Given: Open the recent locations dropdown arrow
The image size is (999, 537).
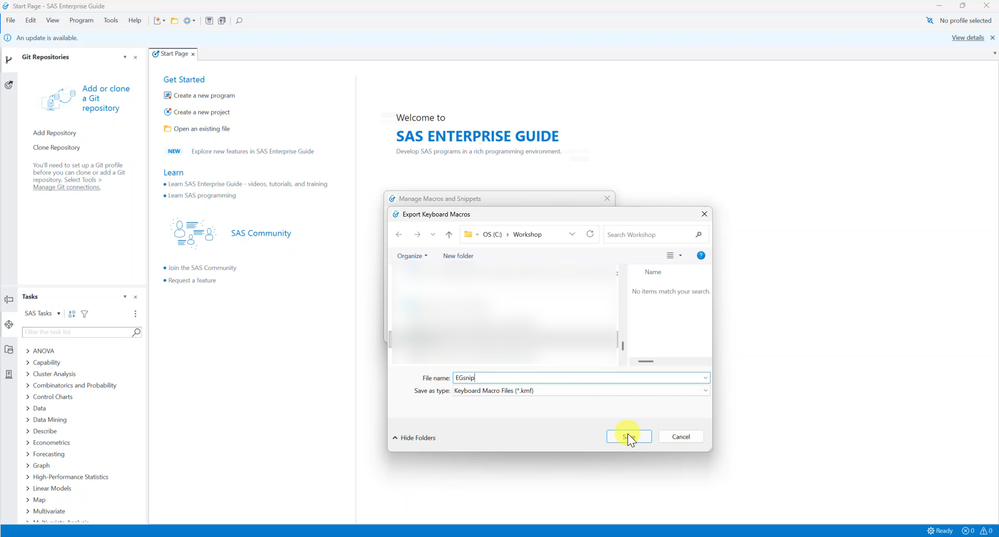Looking at the screenshot, I should coord(433,234).
